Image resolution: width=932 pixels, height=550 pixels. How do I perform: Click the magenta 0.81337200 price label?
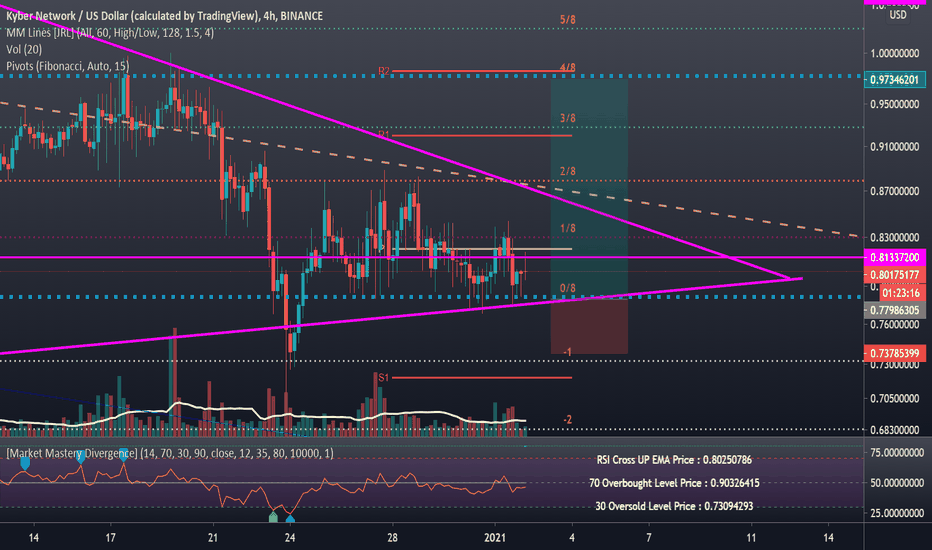click(x=895, y=257)
